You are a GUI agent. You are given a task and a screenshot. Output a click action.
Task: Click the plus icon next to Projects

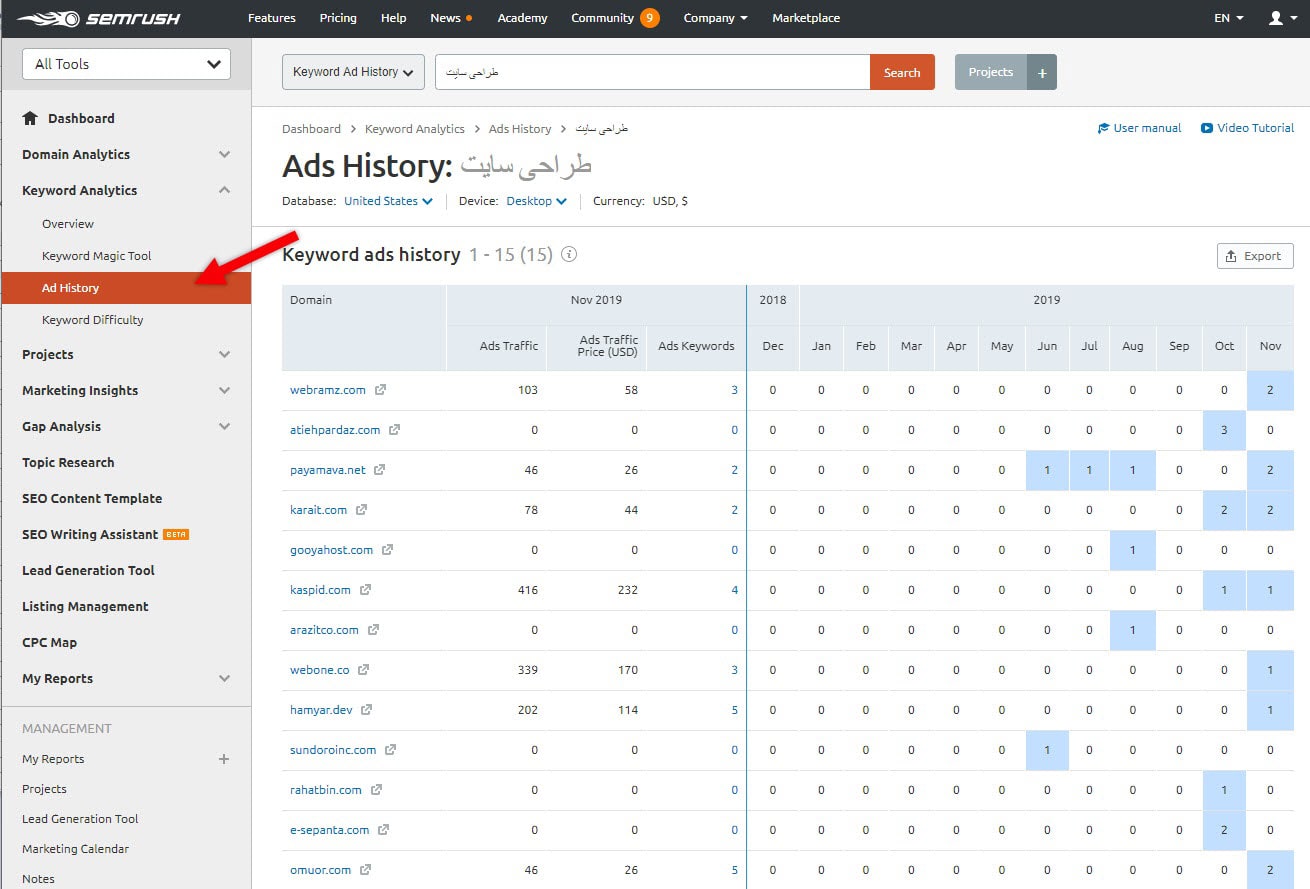pyautogui.click(x=1042, y=71)
